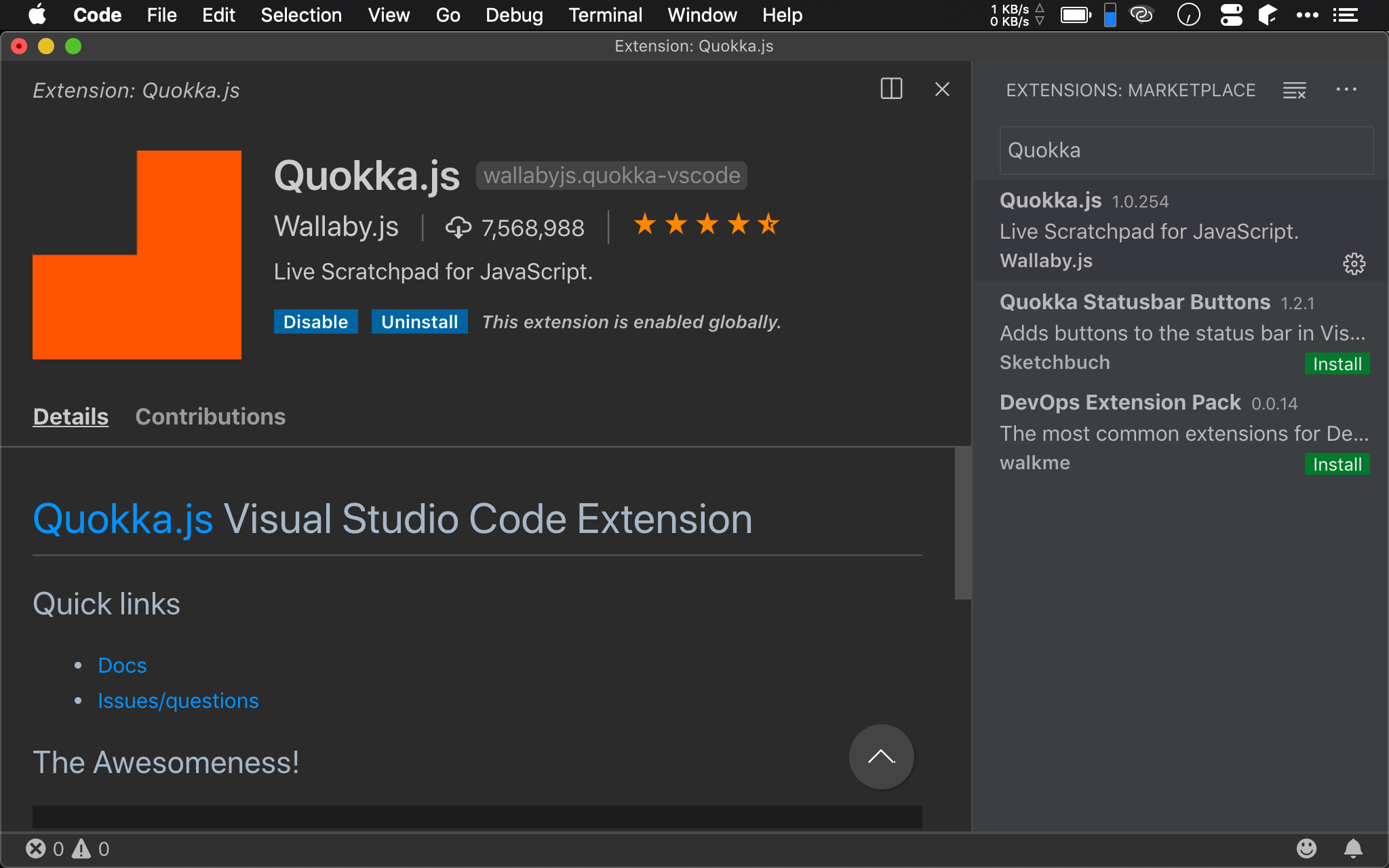Click the Quokka.js version 1.0.254
The height and width of the screenshot is (868, 1389).
point(1140,201)
